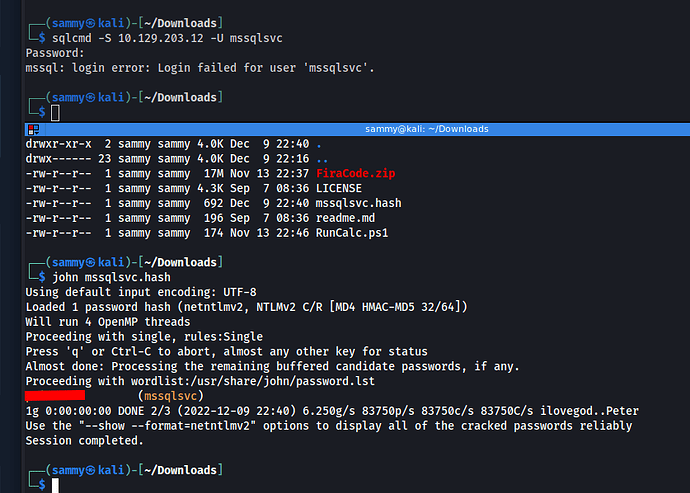Click the terminal pane grid icon in the titlebar
Screen dimensions: 690x493
33,129
